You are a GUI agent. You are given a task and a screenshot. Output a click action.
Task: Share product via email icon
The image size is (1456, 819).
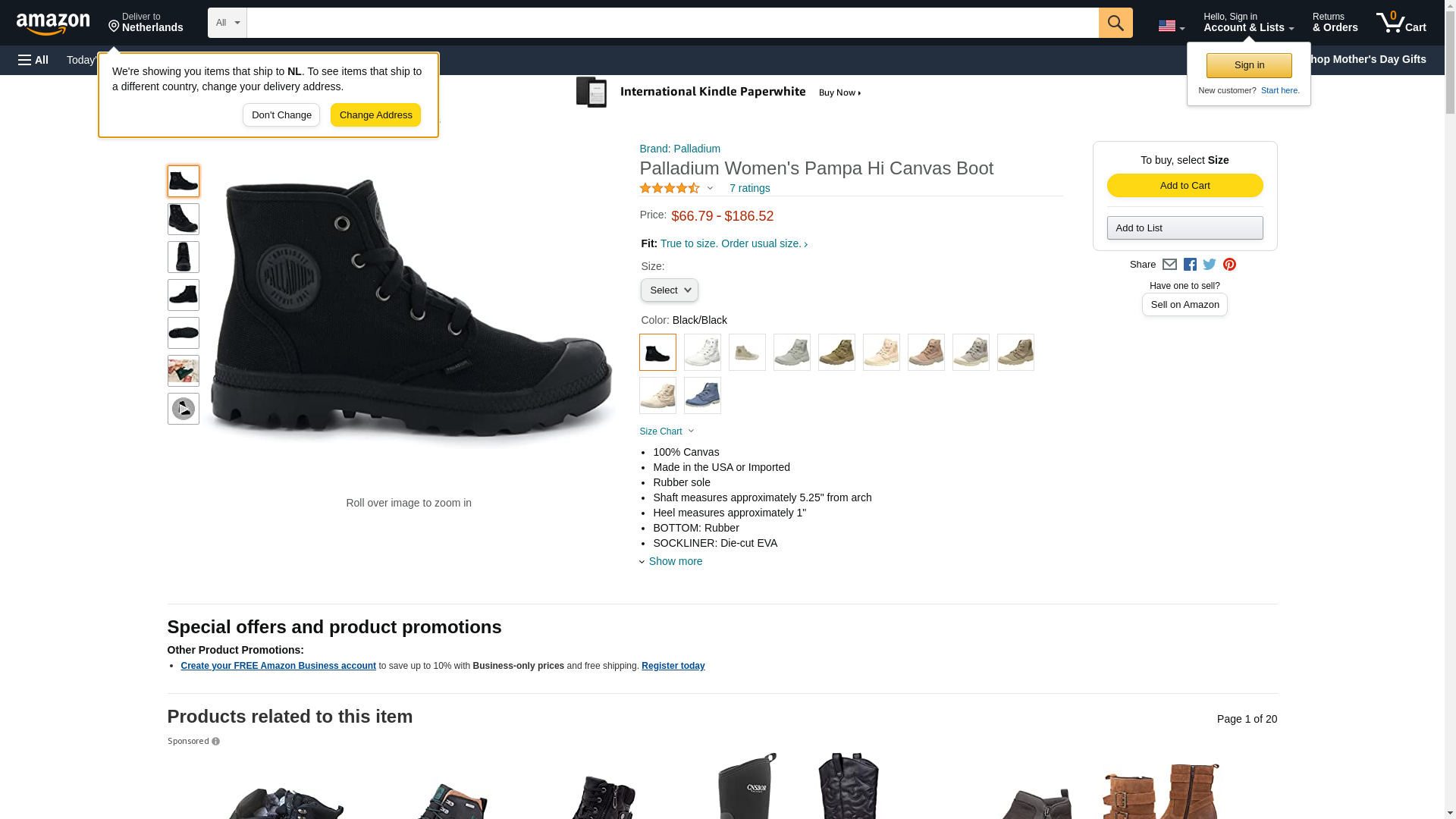(x=1169, y=265)
